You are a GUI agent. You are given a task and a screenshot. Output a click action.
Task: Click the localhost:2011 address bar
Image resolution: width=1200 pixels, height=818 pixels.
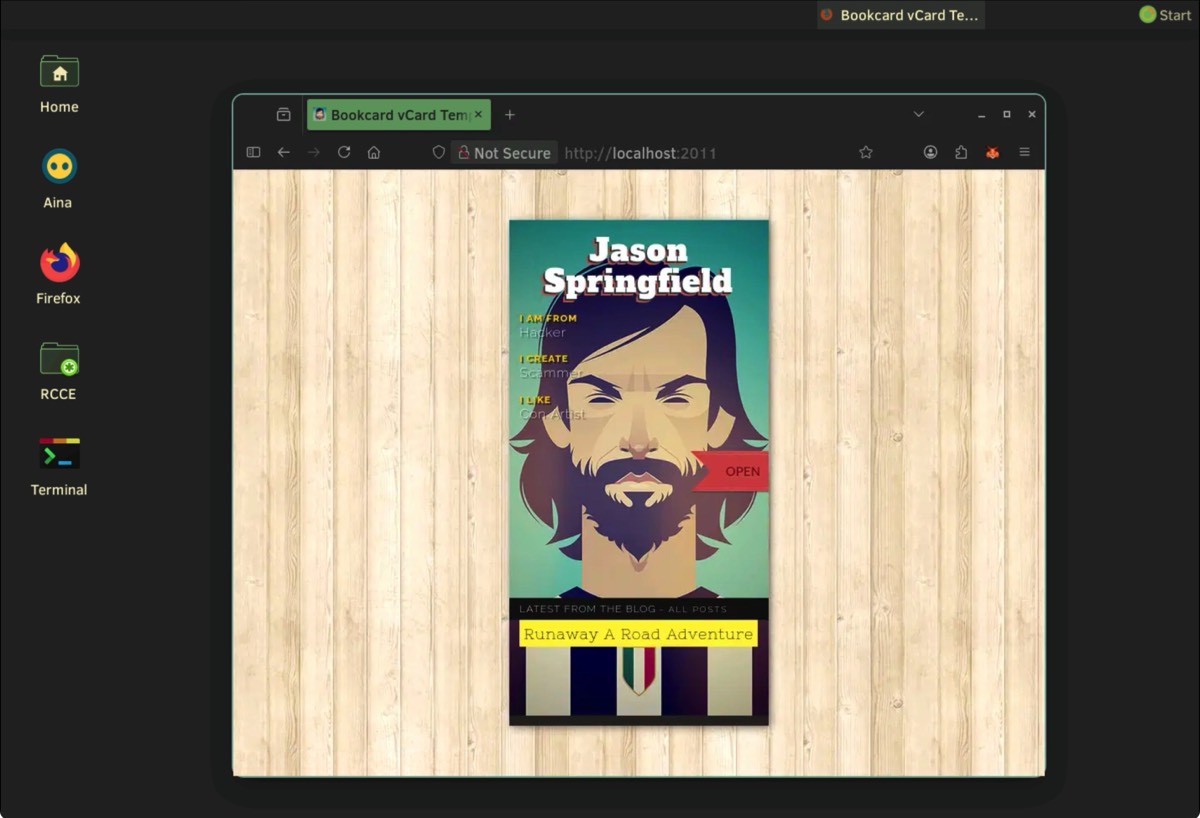(x=700, y=153)
